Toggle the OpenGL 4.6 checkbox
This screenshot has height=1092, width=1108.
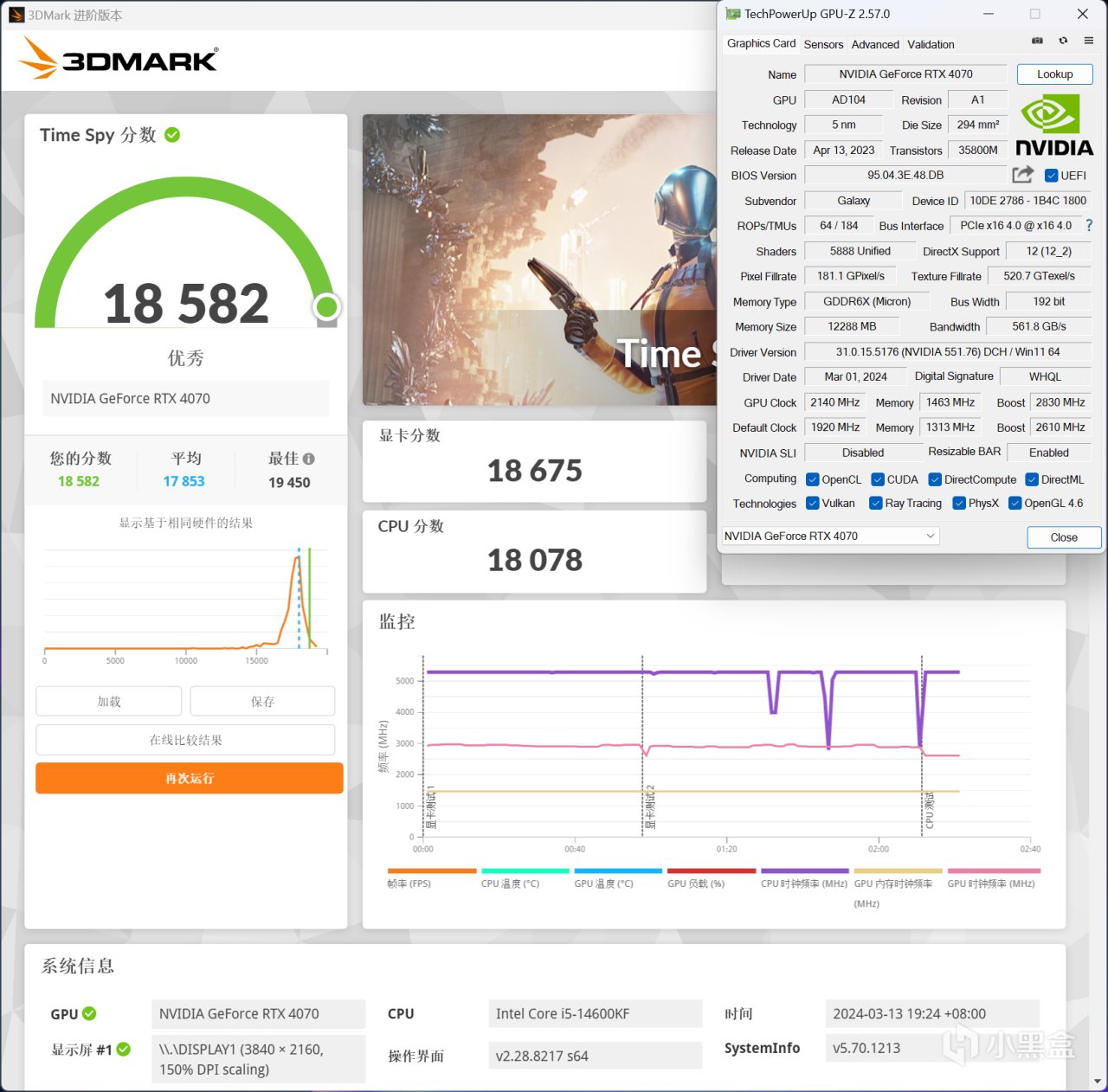[1015, 503]
